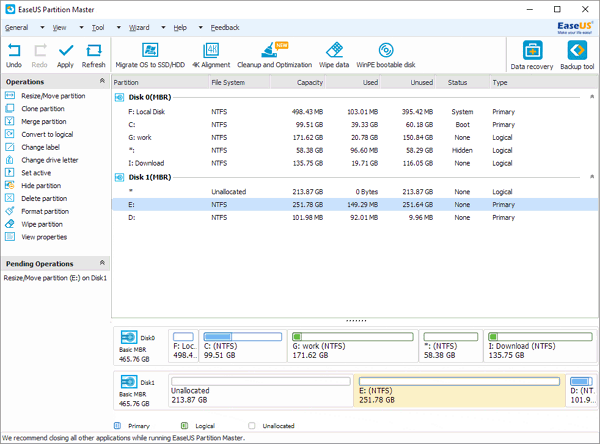Open the dropdown arrow next to View

point(81,28)
